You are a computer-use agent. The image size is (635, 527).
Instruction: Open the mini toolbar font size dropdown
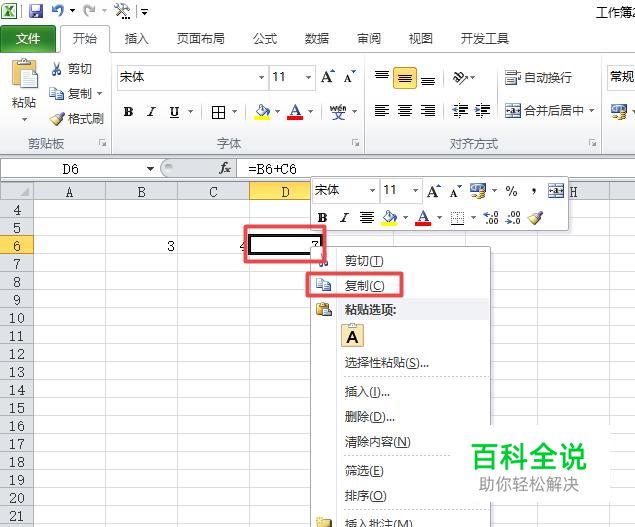(415, 190)
